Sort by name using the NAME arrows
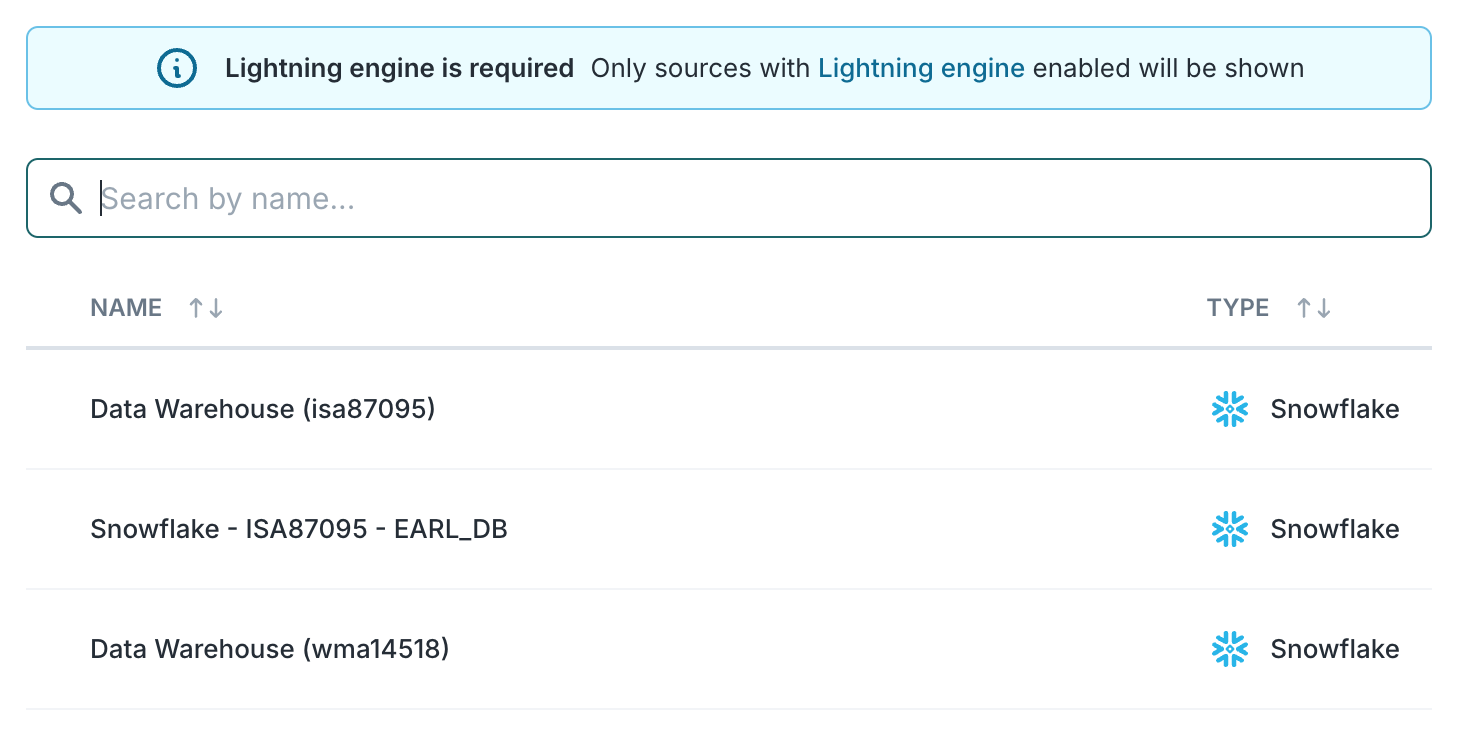 206,308
